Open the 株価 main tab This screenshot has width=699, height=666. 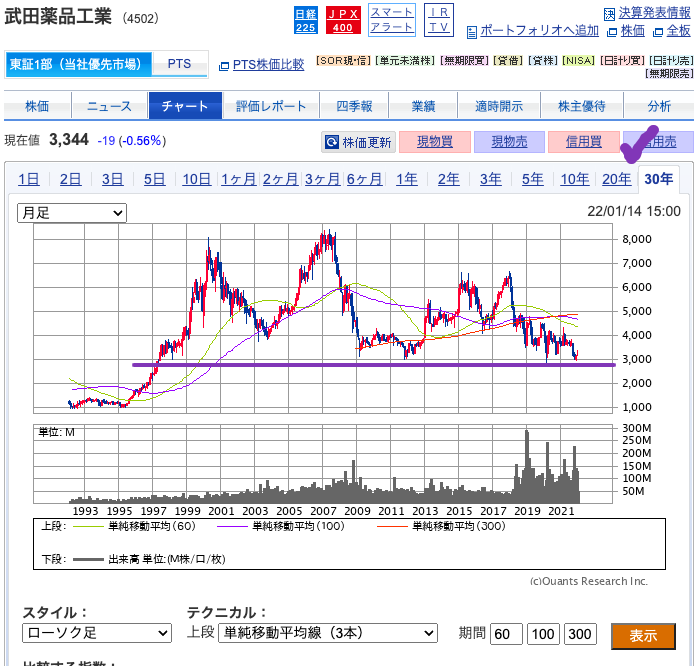pyautogui.click(x=37, y=106)
